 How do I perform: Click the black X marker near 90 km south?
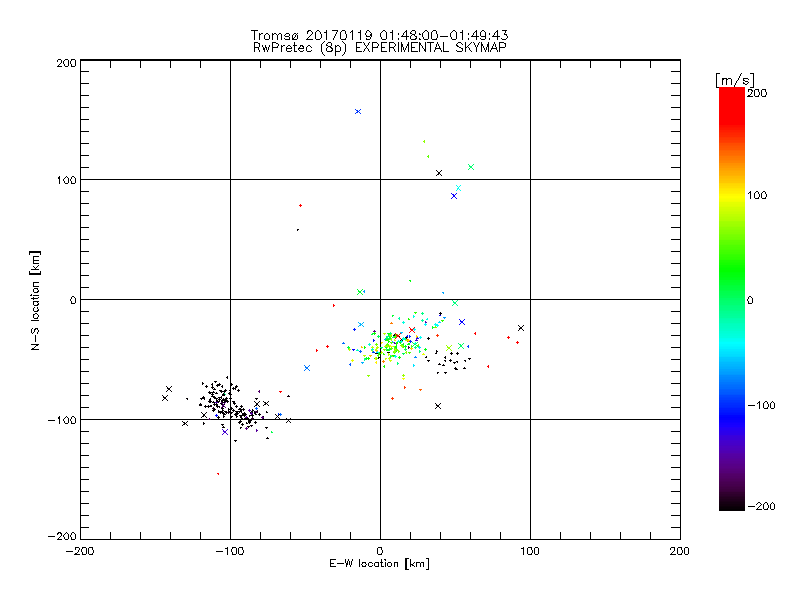[x=438, y=406]
